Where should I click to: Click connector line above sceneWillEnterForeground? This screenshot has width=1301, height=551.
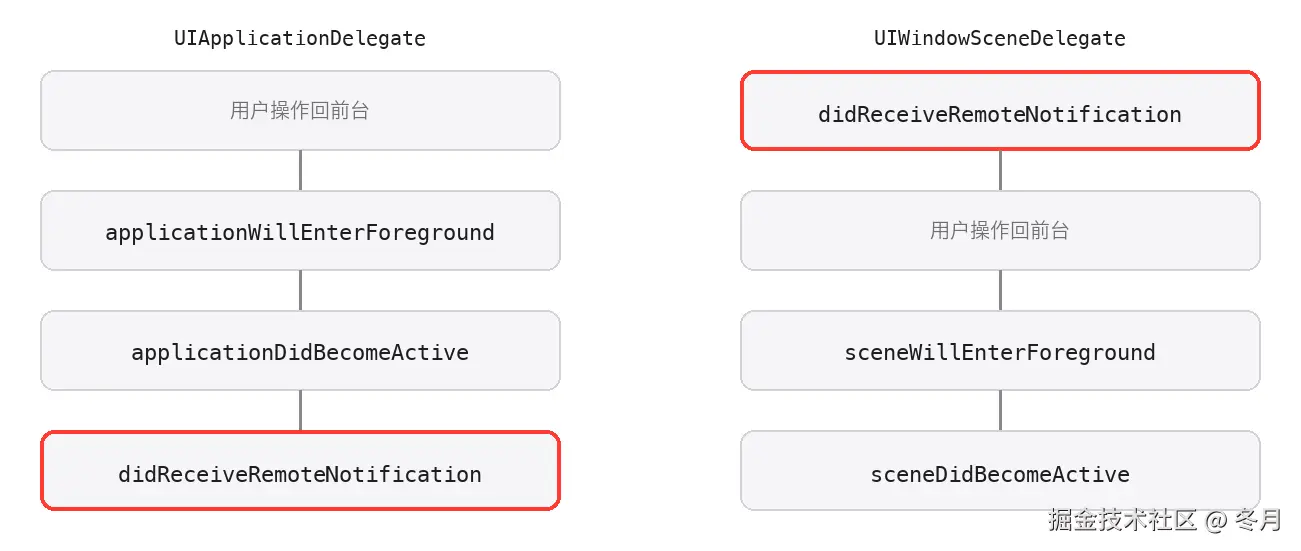point(1000,290)
